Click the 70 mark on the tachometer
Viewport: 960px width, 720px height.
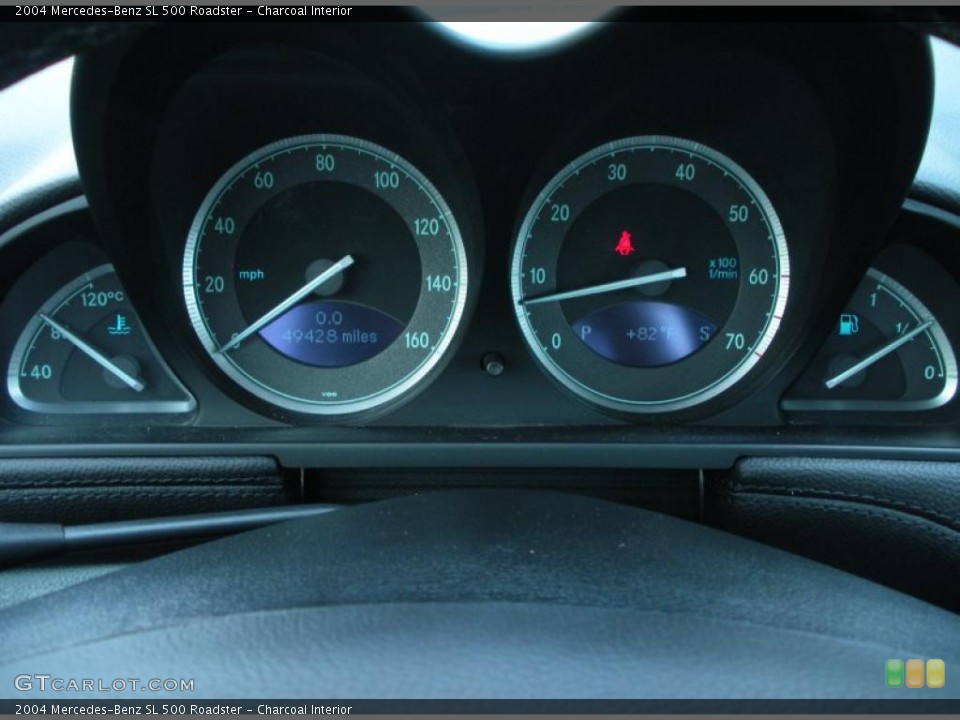click(x=735, y=341)
